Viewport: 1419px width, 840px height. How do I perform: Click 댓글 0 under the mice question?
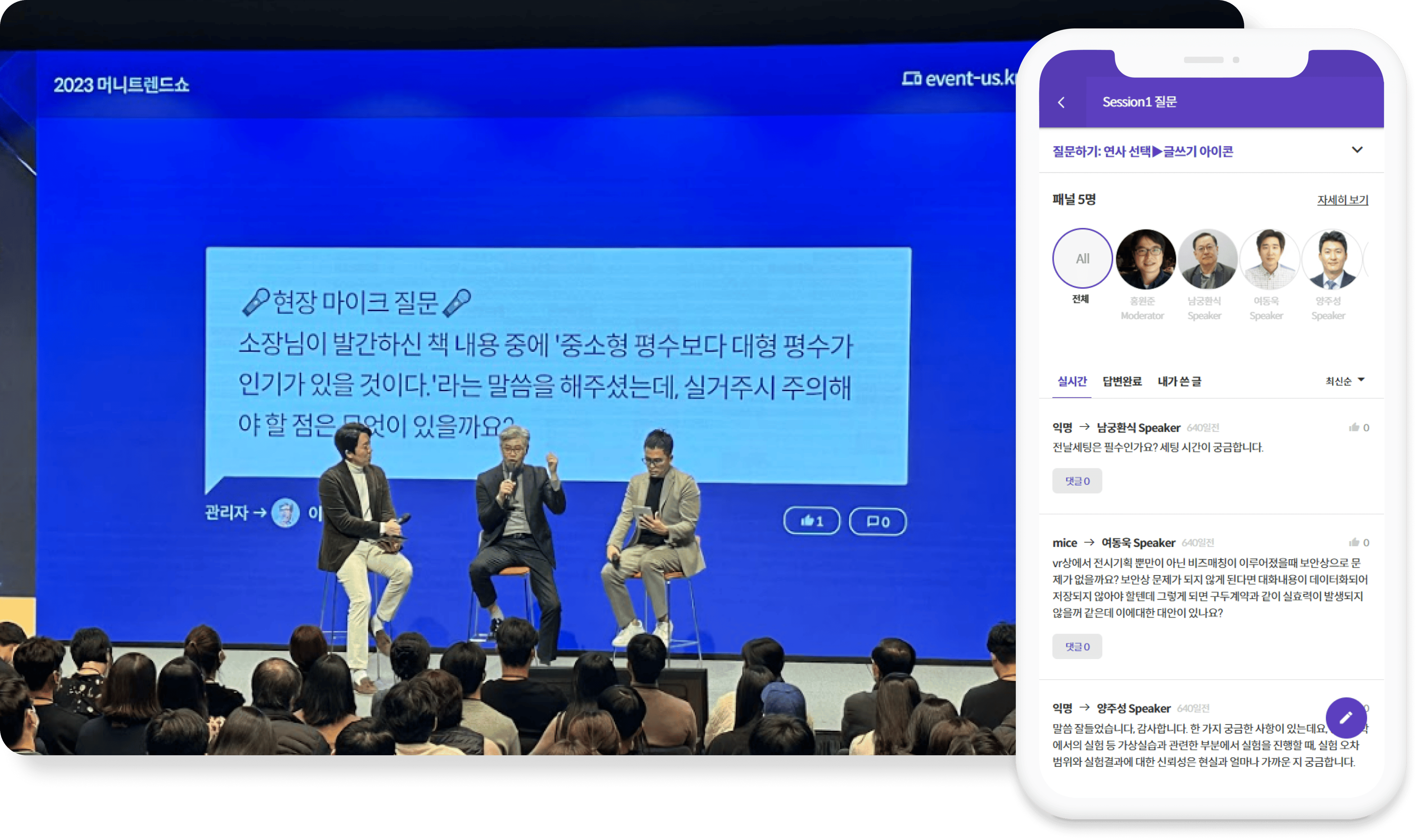click(1077, 646)
